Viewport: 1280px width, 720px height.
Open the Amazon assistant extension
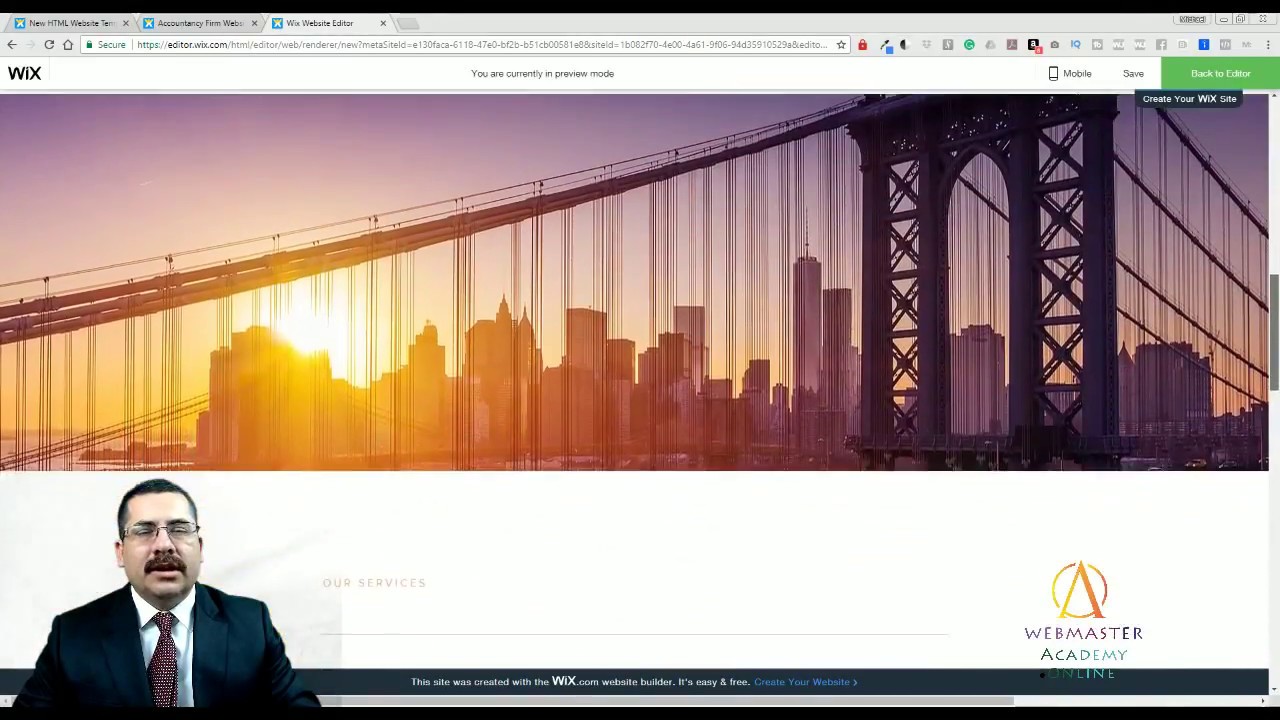(1033, 45)
